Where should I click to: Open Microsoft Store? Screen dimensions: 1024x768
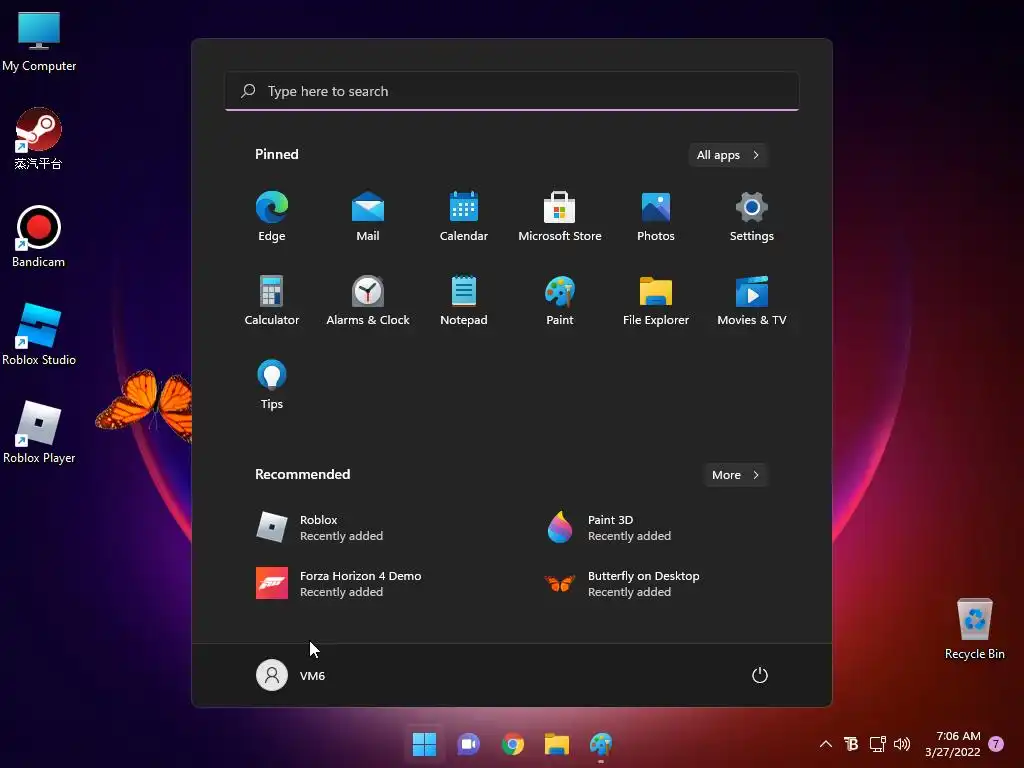point(560,216)
